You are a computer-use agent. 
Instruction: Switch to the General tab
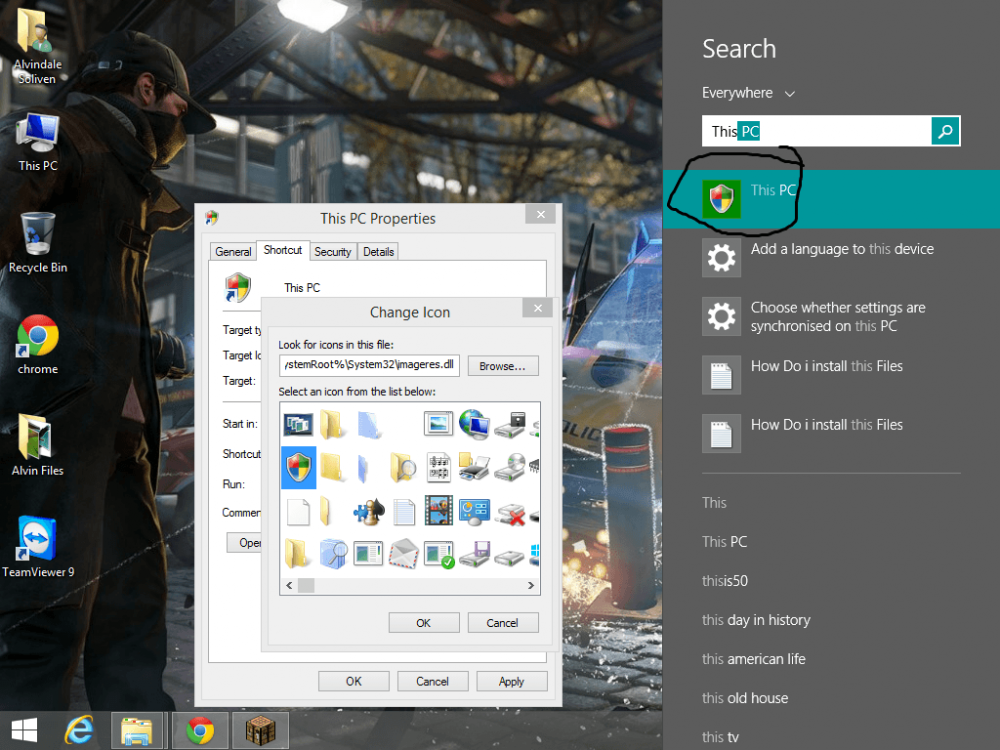233,252
